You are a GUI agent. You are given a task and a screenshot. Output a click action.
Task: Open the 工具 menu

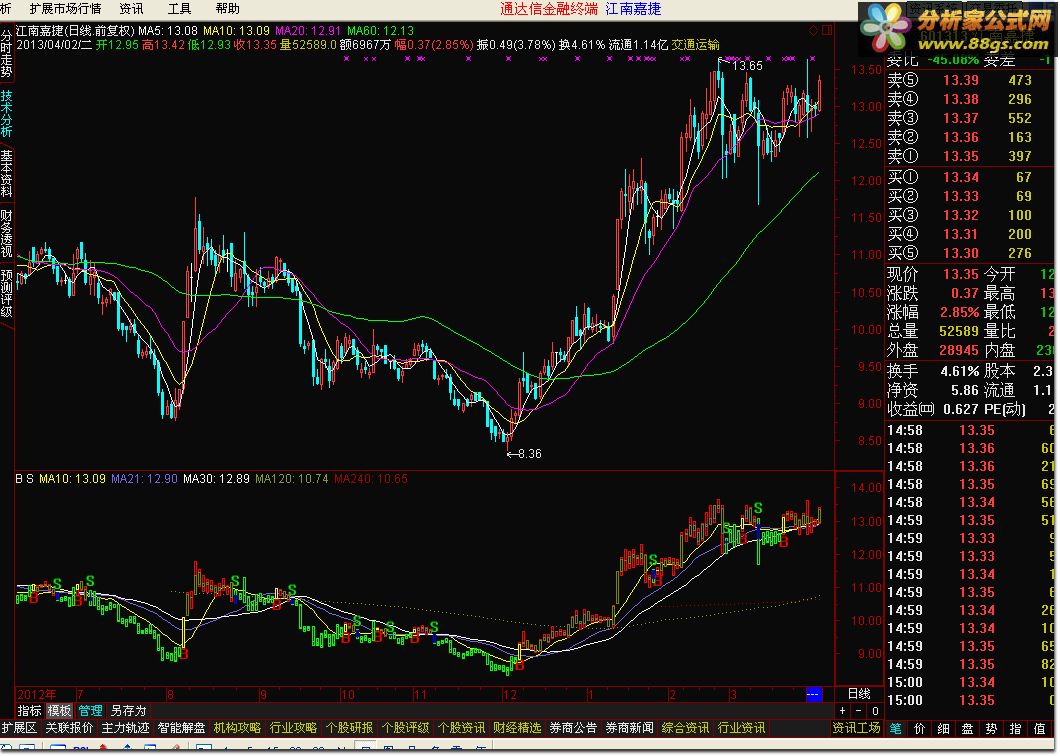click(179, 9)
